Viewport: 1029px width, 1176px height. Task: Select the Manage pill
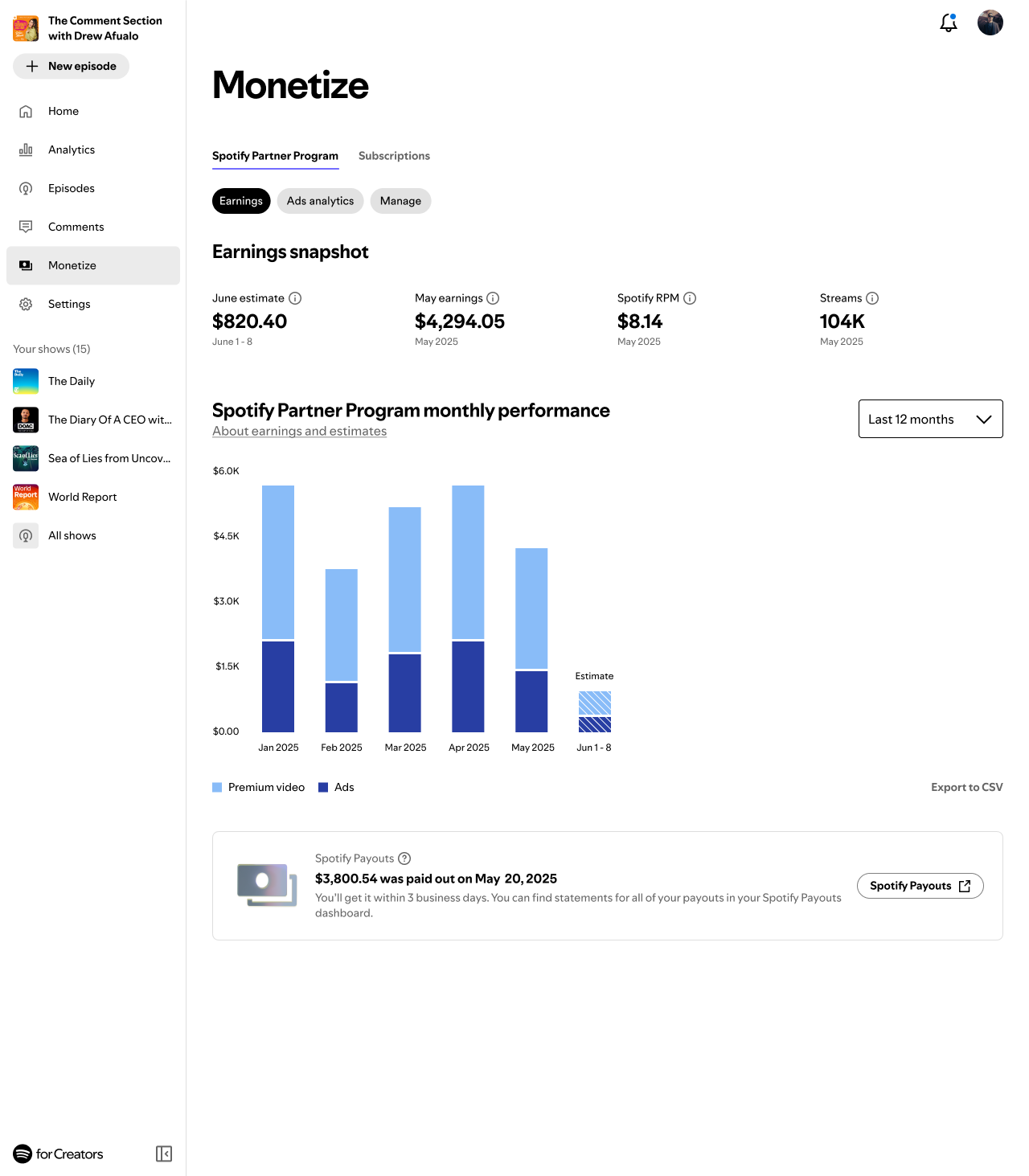click(x=400, y=201)
